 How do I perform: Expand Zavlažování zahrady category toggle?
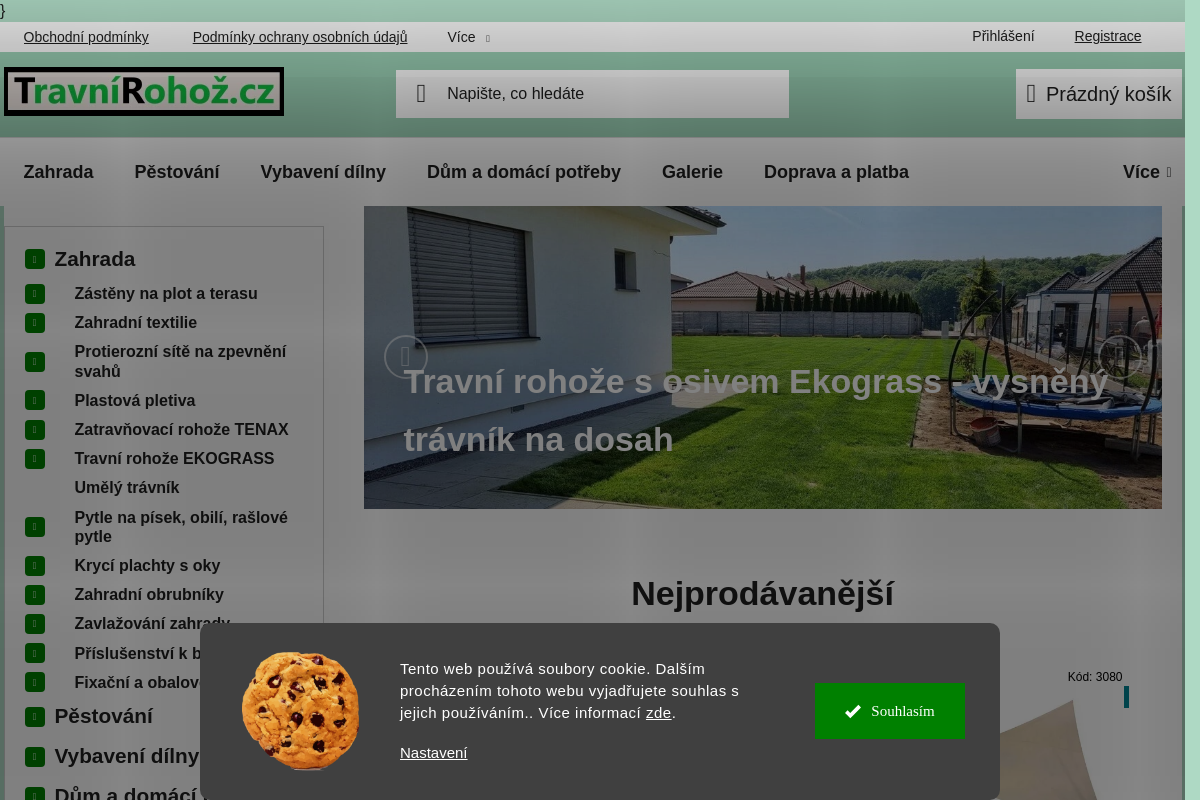35,624
